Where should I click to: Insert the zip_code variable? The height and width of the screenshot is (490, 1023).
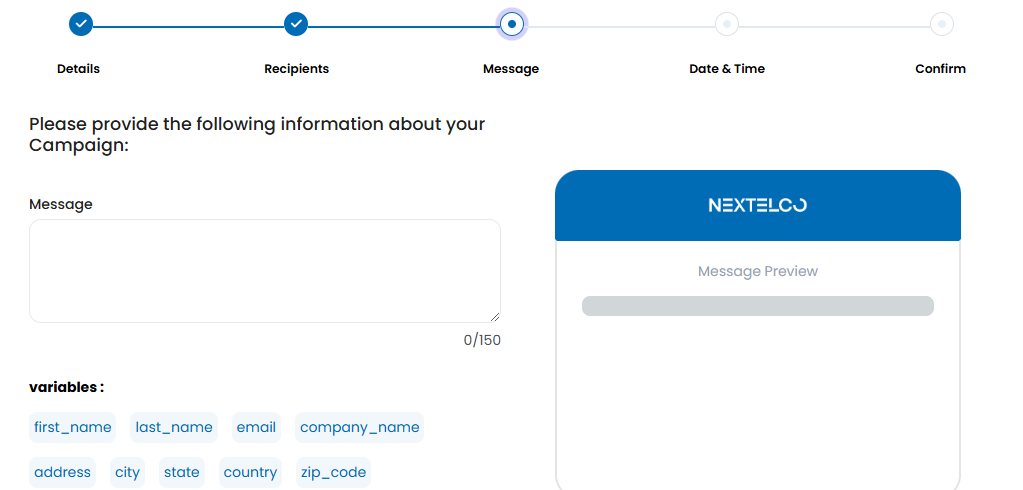(333, 472)
